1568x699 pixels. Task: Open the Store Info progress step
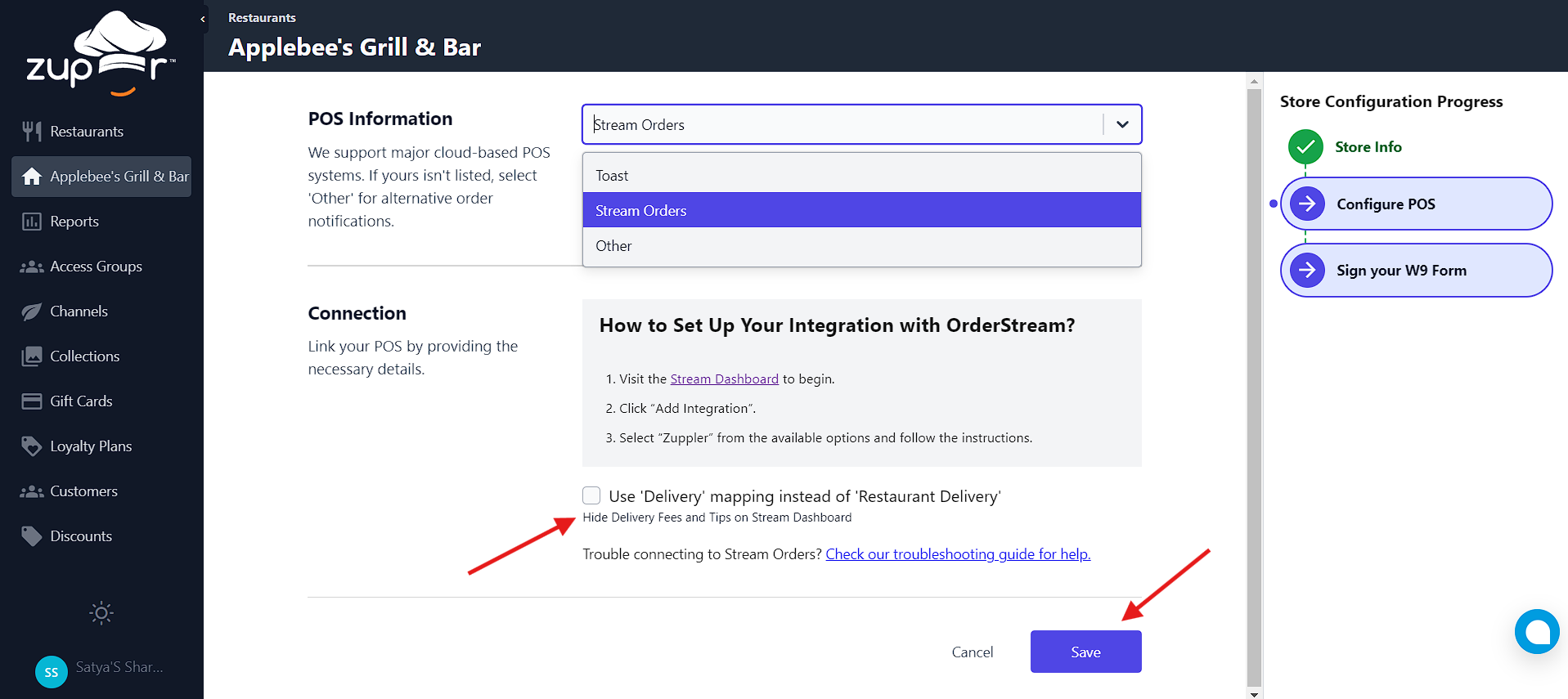point(1368,147)
